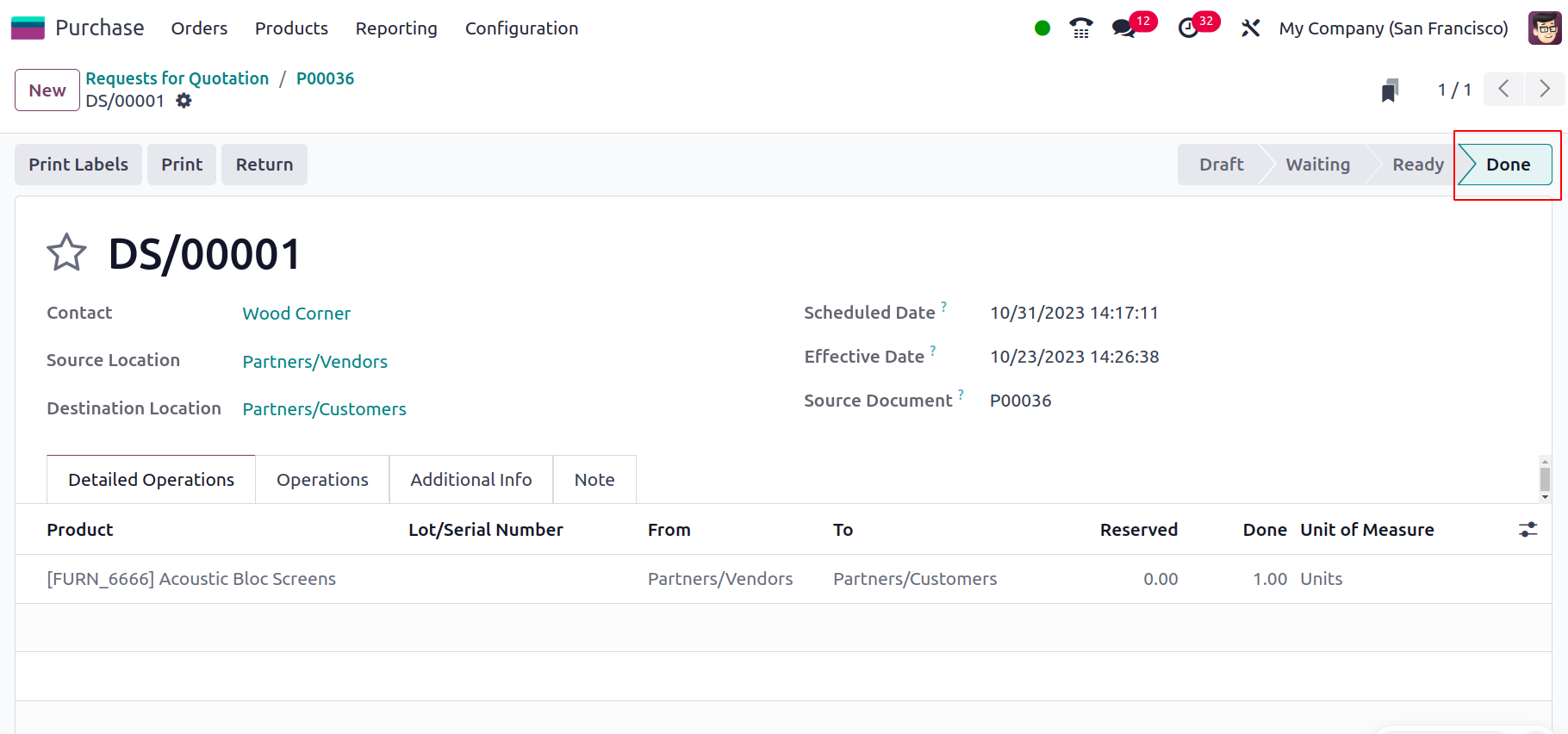Switch to the Operations tab
Screen dimensions: 1568x734
[x=322, y=480]
